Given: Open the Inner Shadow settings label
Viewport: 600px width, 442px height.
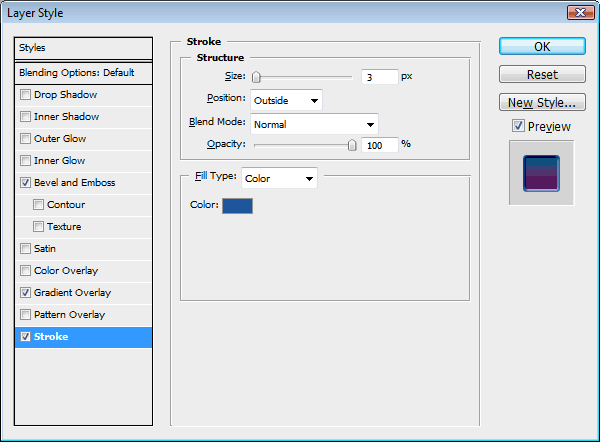Looking at the screenshot, I should (x=67, y=116).
